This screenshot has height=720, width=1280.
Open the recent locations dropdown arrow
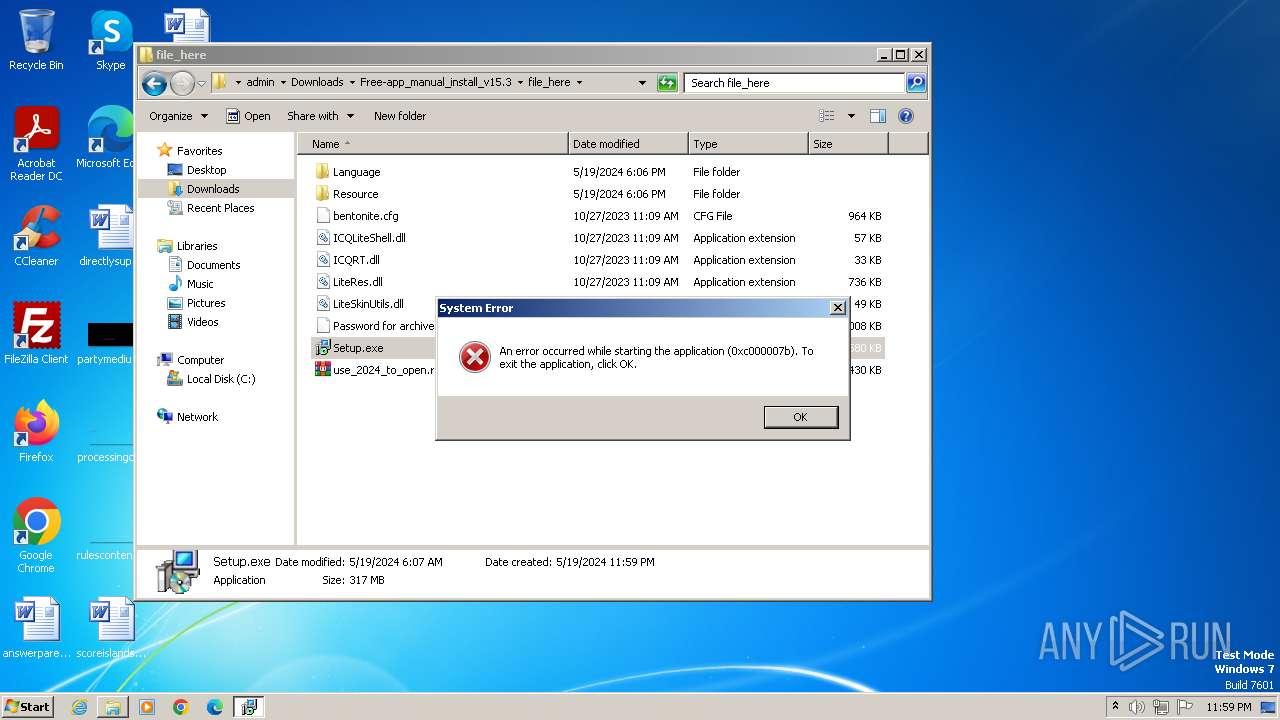(201, 83)
